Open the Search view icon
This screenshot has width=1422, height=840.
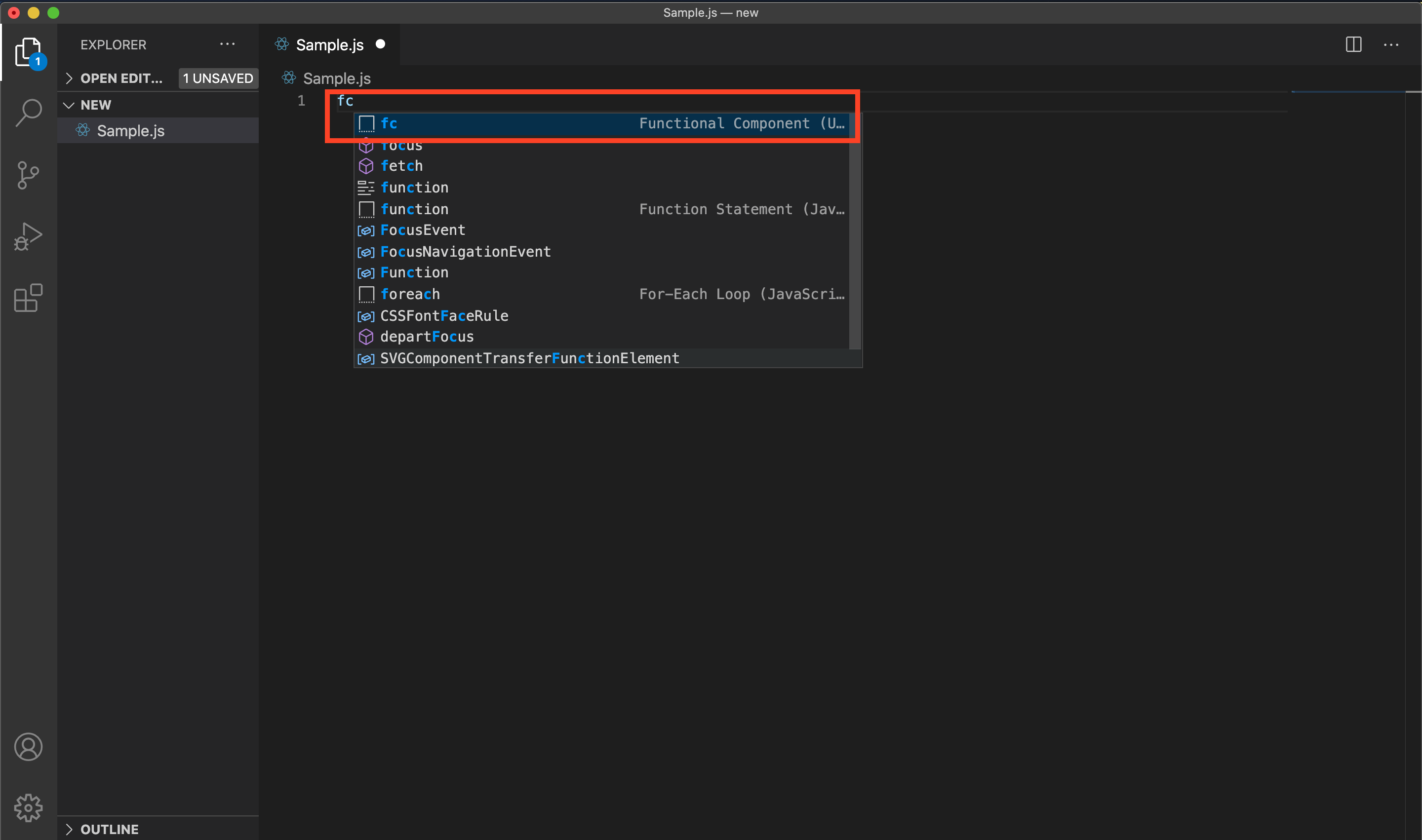(28, 112)
